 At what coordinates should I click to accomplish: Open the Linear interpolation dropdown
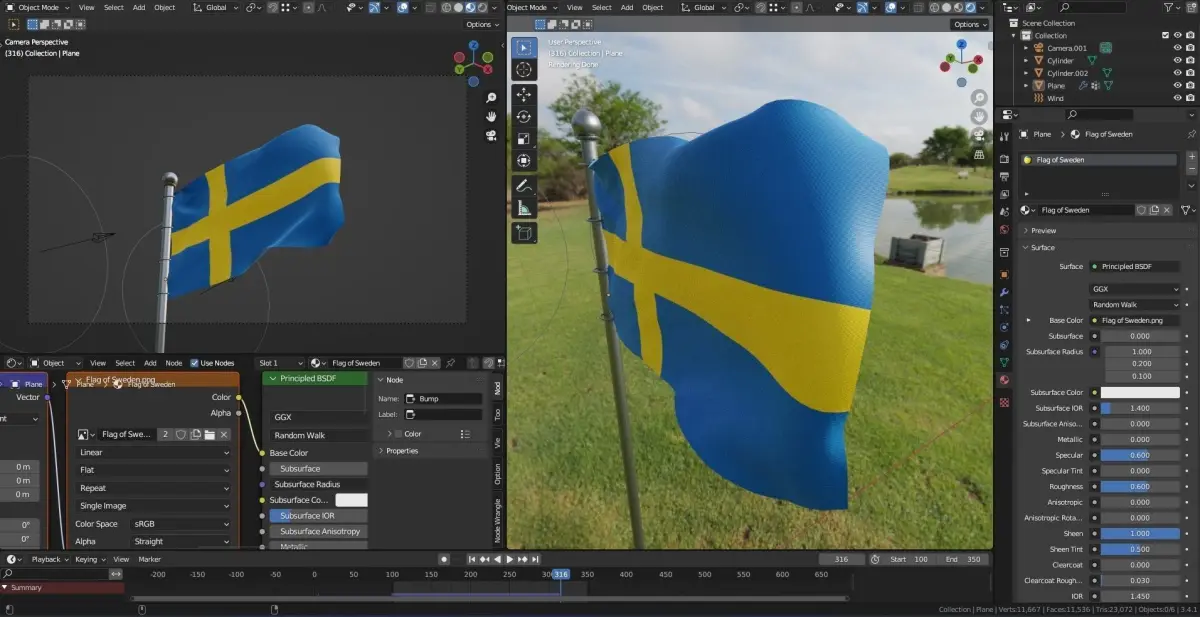tap(154, 452)
